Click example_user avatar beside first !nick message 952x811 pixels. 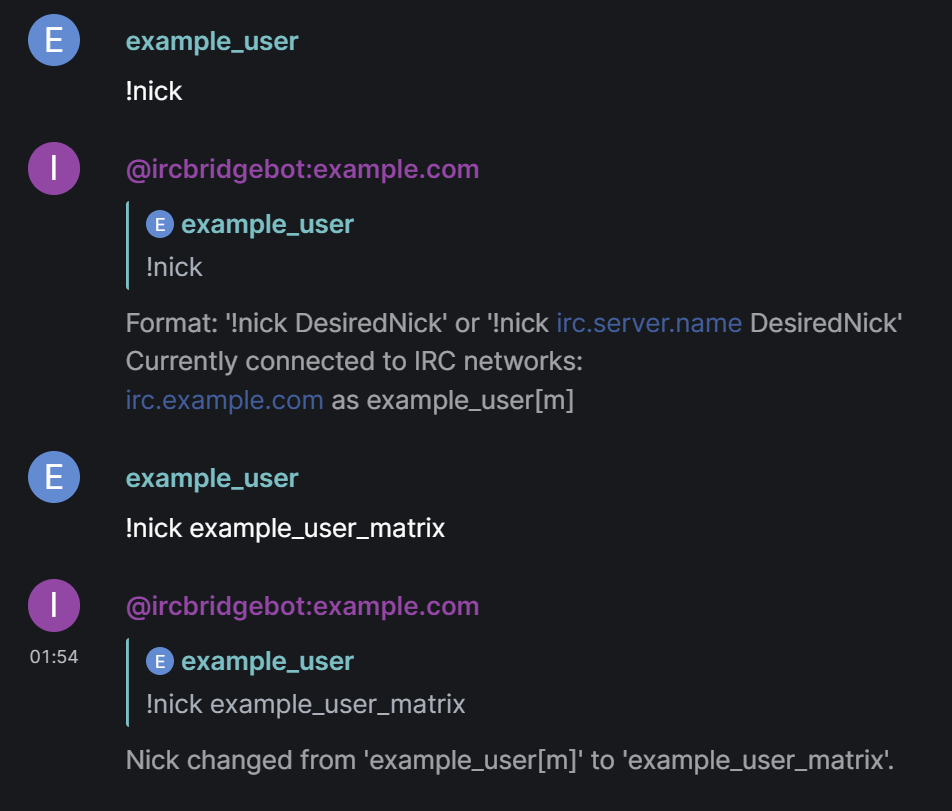click(54, 40)
